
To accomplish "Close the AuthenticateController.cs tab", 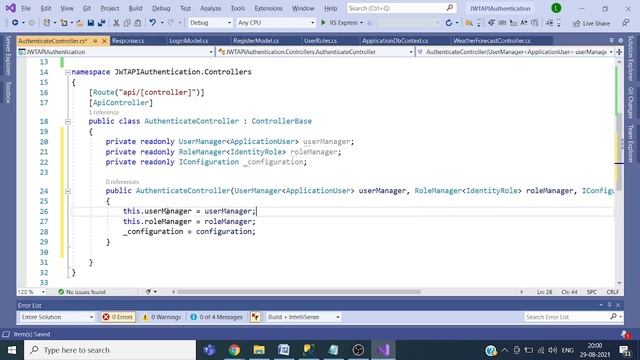I will coord(104,41).
